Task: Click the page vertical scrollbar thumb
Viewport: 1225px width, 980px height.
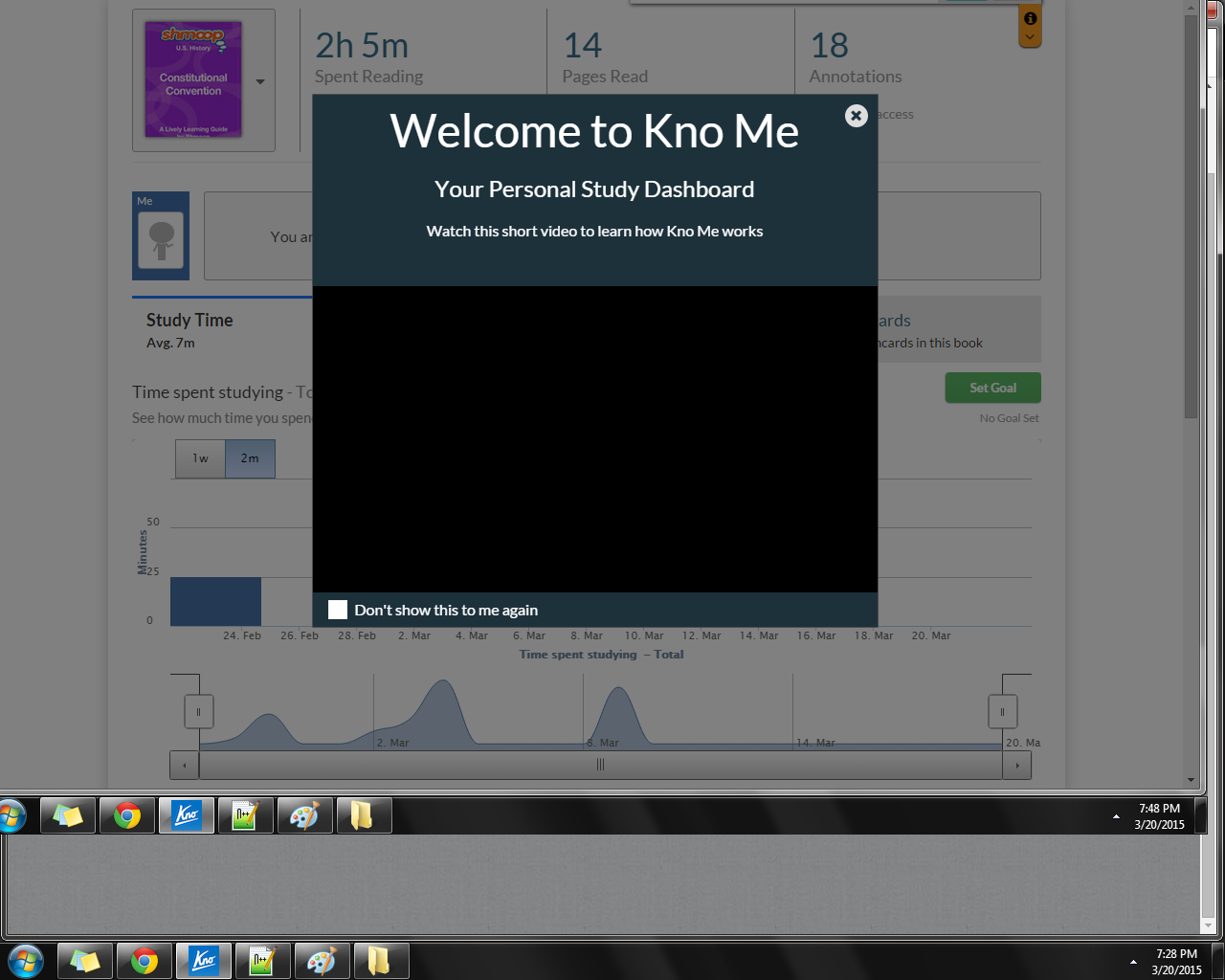Action: point(1192,217)
